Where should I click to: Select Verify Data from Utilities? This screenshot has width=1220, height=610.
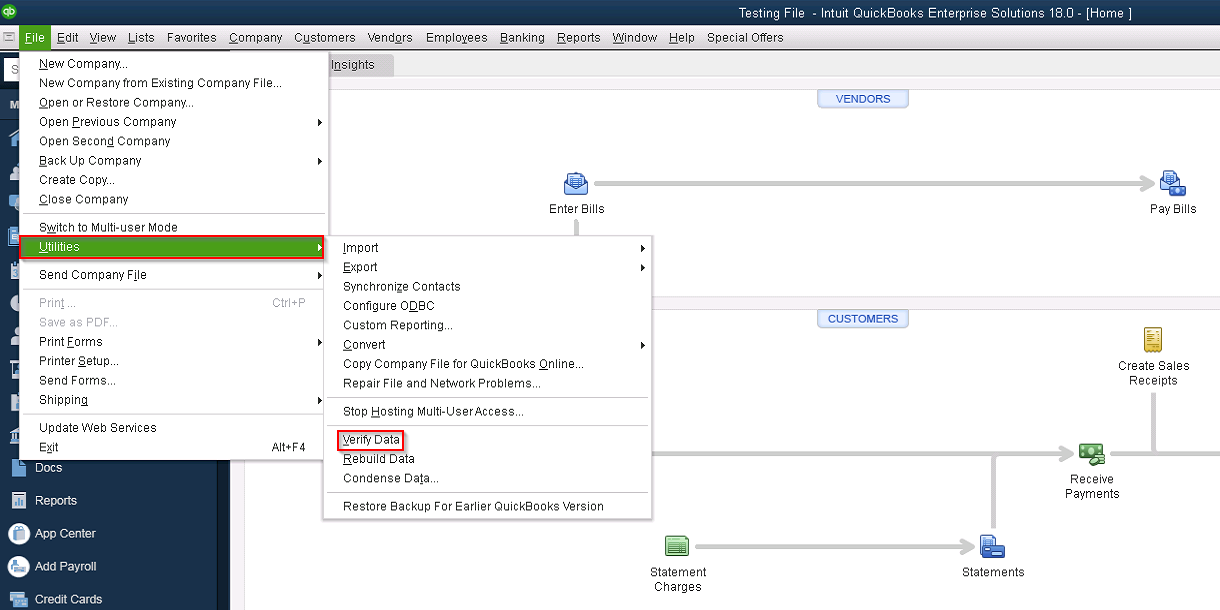pos(371,440)
